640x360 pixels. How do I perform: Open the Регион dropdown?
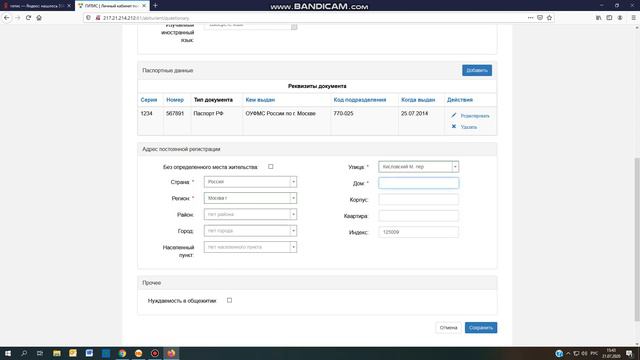pos(250,198)
